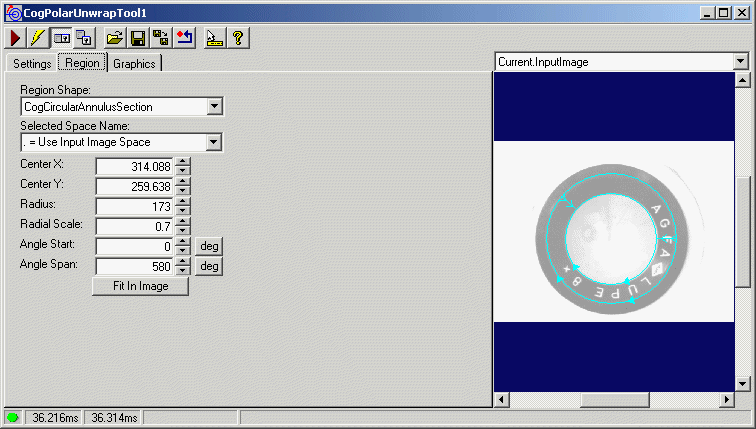Click the Radial Scale value field

click(x=135, y=227)
